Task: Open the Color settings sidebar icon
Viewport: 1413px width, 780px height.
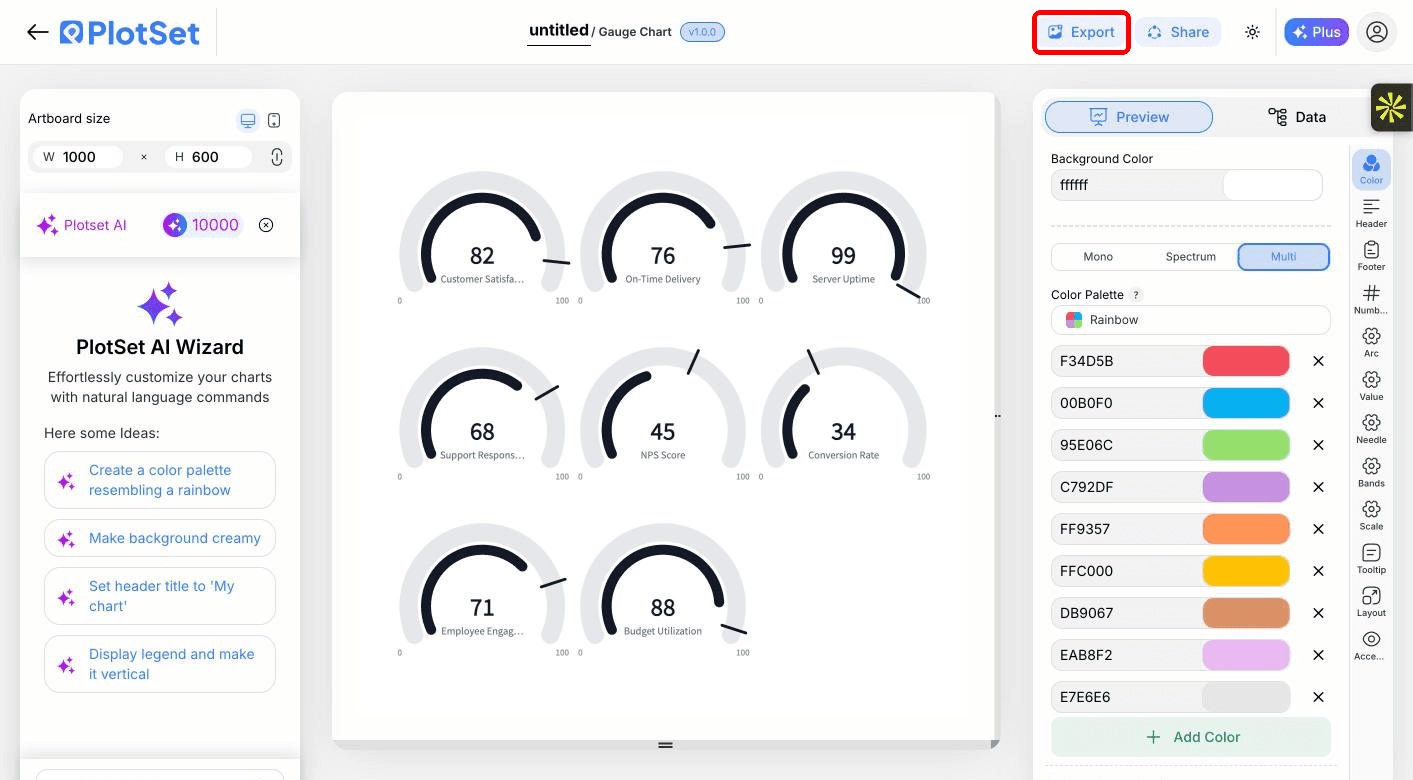Action: point(1371,168)
